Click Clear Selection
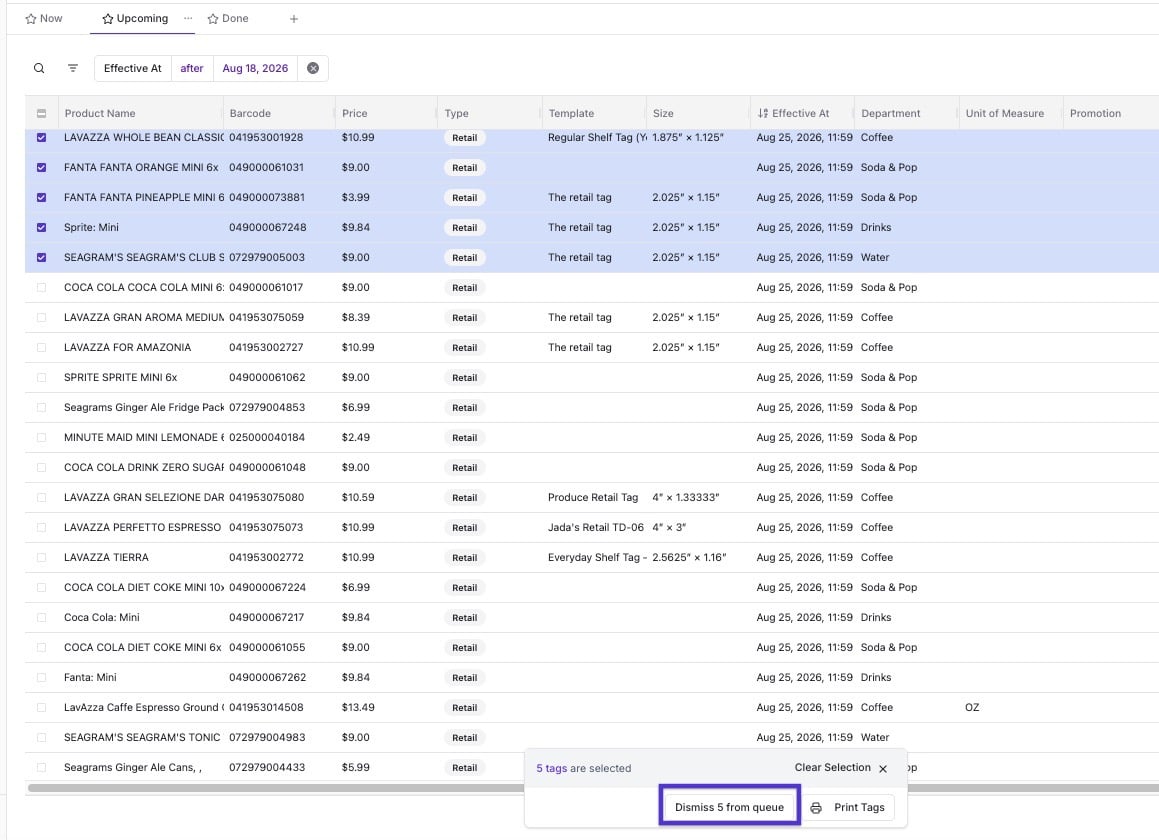The width and height of the screenshot is (1159, 840). point(832,768)
